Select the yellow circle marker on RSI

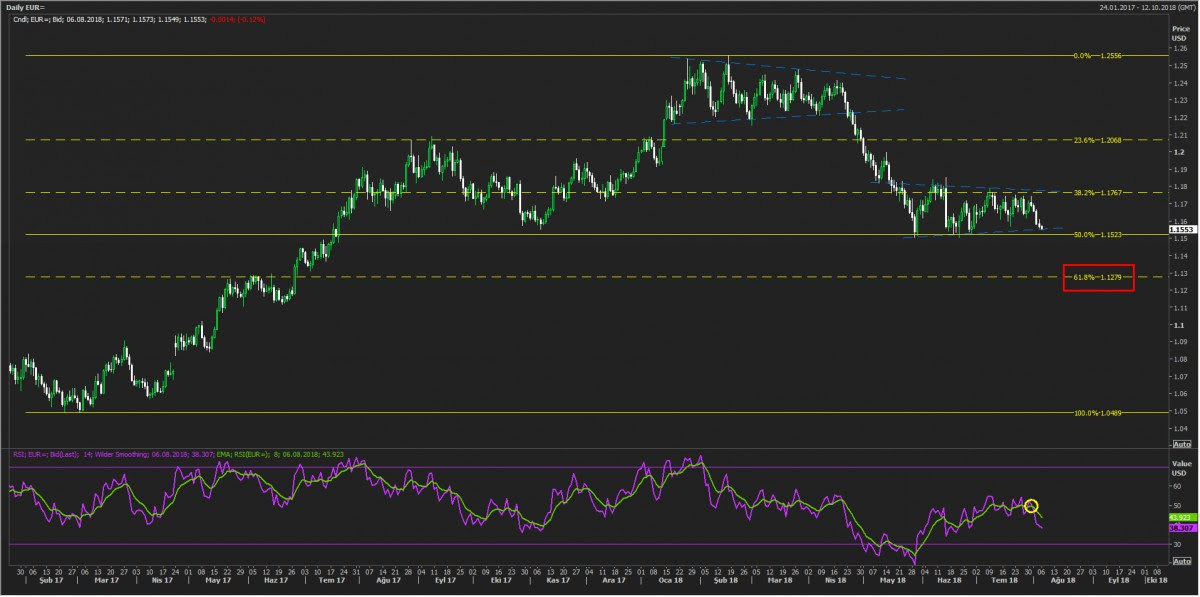1032,506
